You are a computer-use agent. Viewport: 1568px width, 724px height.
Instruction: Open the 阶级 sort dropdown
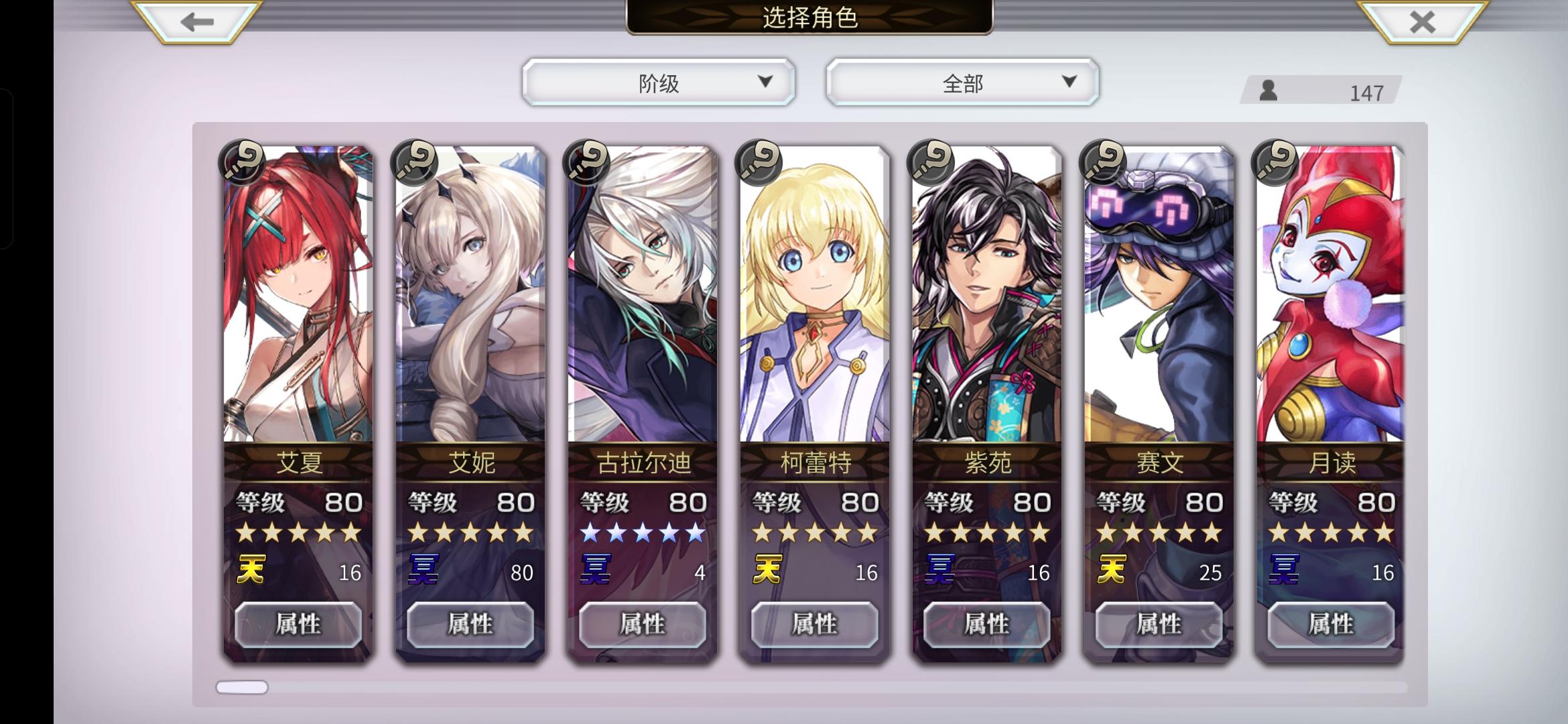tap(659, 82)
